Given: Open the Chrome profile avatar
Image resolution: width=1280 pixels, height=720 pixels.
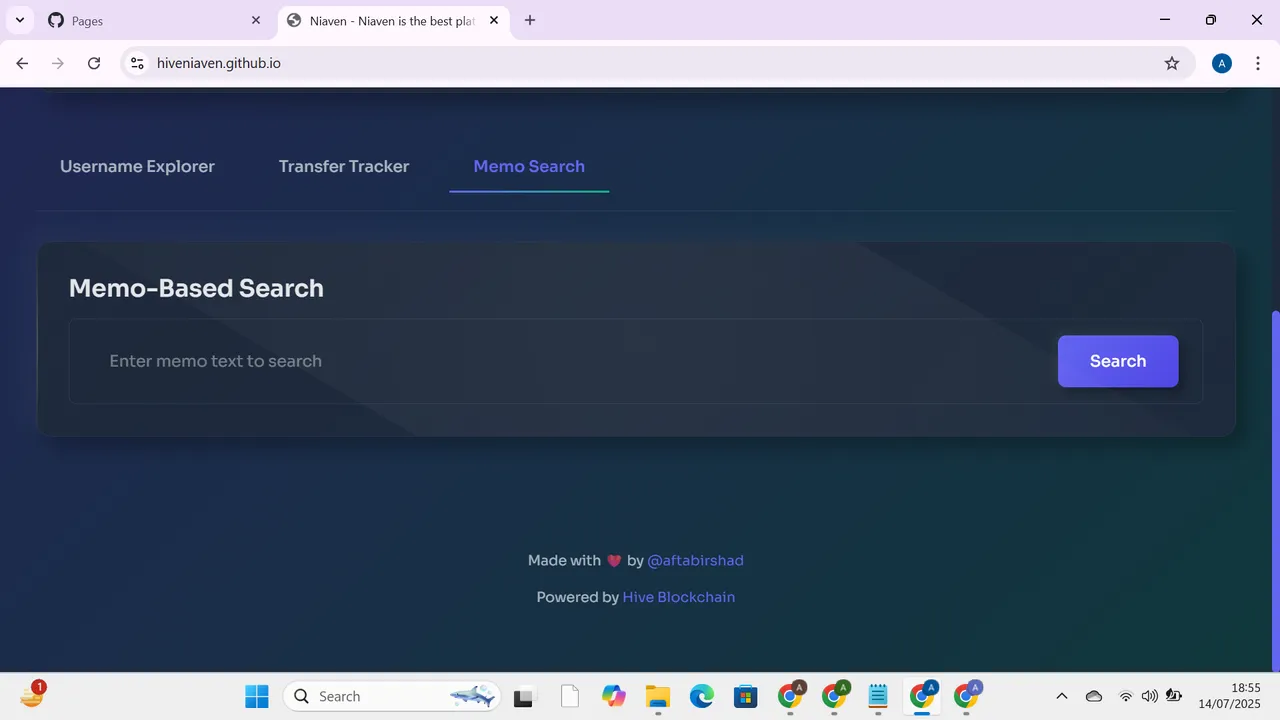Looking at the screenshot, I should pyautogui.click(x=1222, y=63).
